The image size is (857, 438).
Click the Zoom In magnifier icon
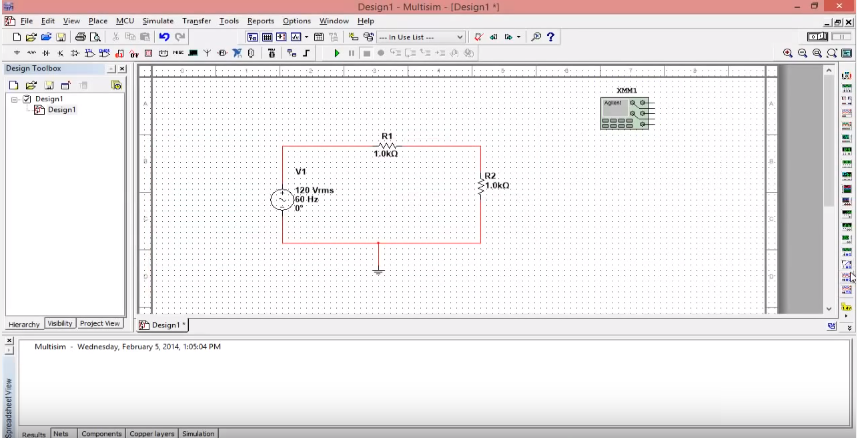(788, 53)
